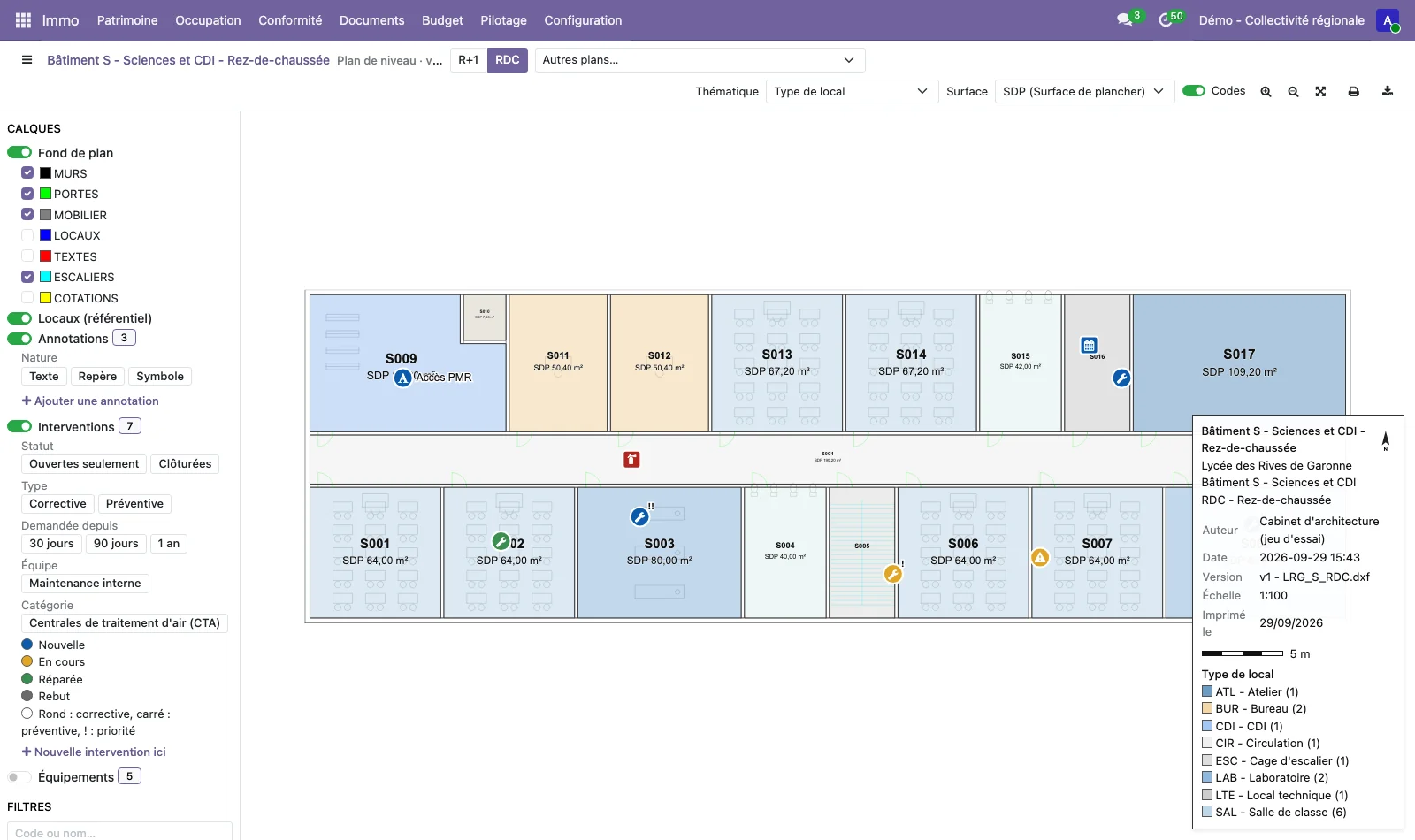The image size is (1415, 840).
Task: Open the apps grid menu icon
Action: click(23, 20)
